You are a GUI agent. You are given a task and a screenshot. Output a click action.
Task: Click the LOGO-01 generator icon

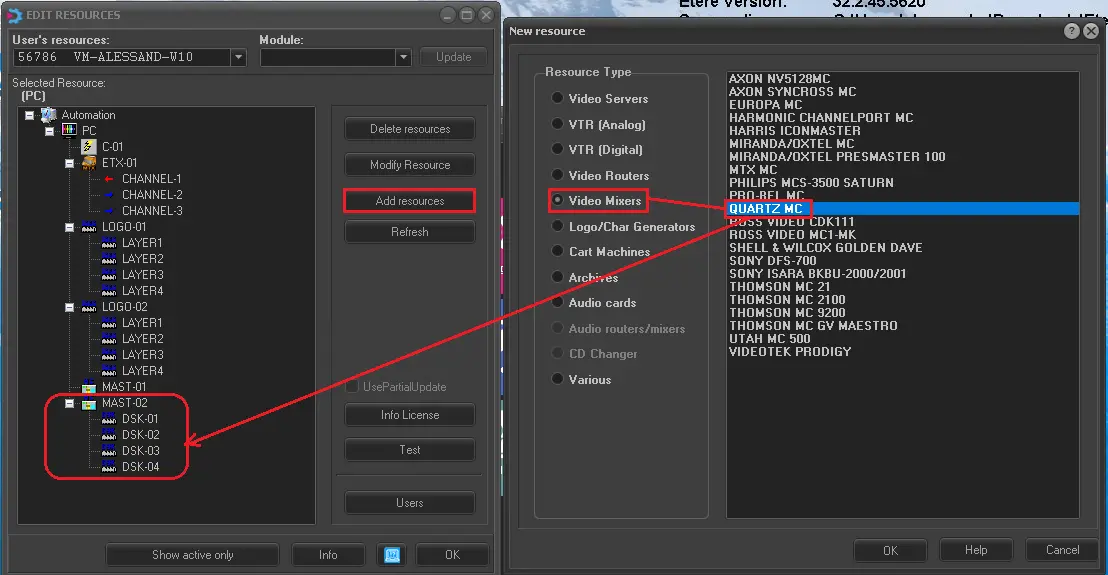[89, 227]
